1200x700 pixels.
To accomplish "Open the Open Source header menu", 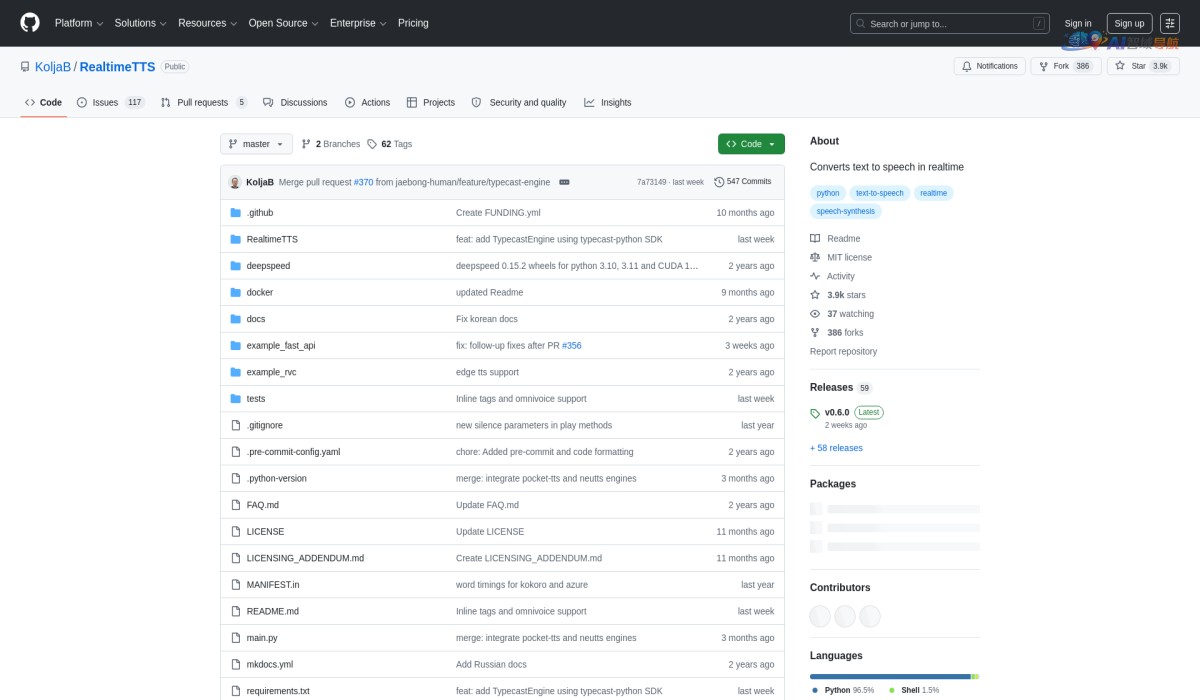I will pos(283,23).
